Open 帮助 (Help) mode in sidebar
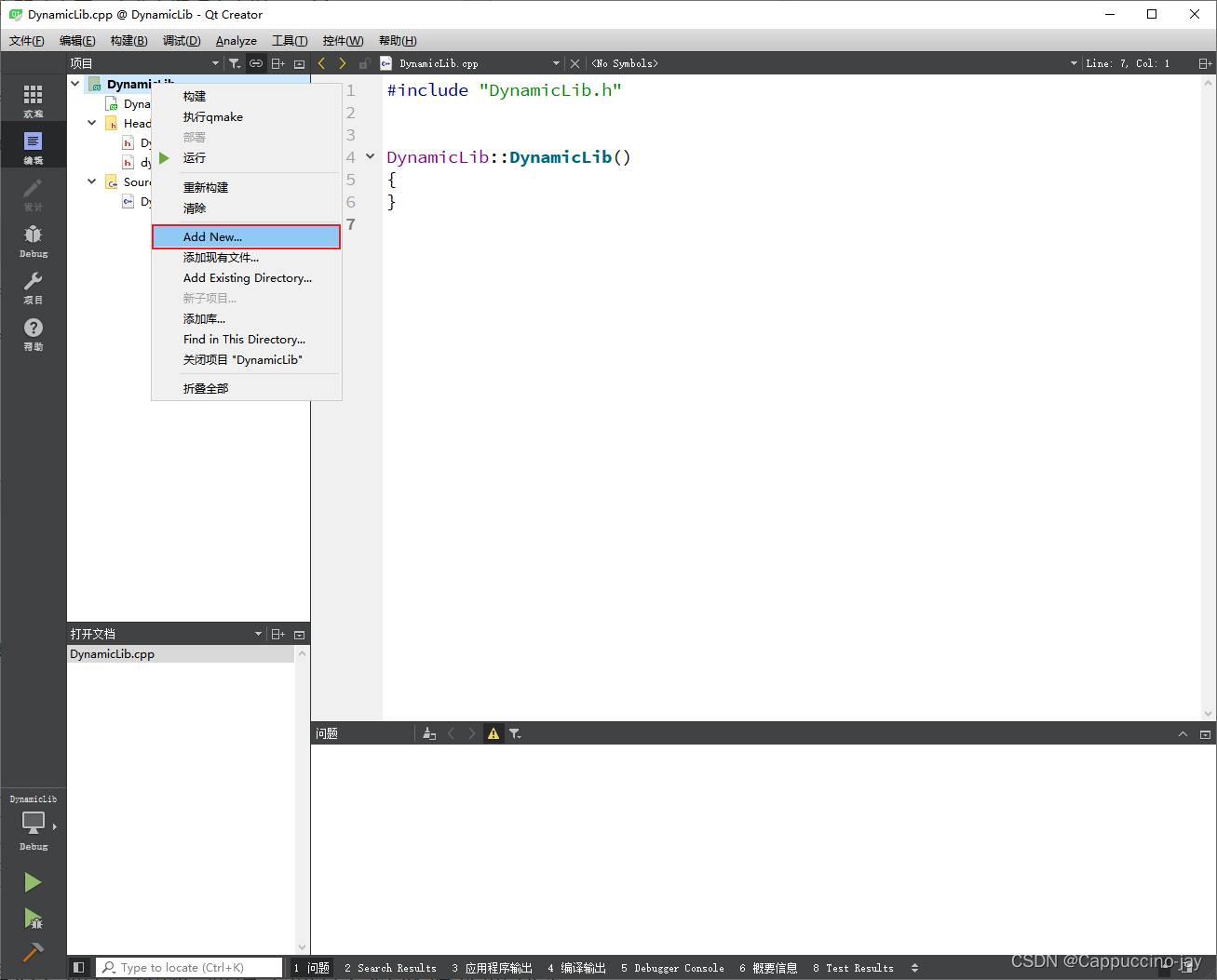Viewport: 1217px width, 980px height. click(x=34, y=332)
